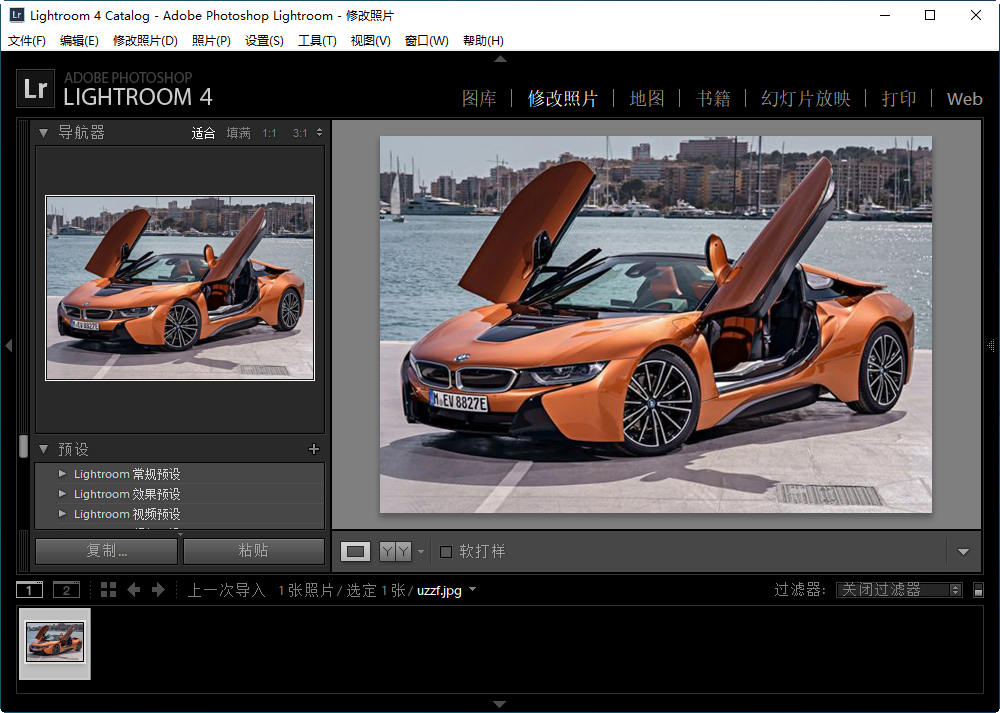
Task: Collapse the top module picker panel arrow
Action: tap(501, 59)
